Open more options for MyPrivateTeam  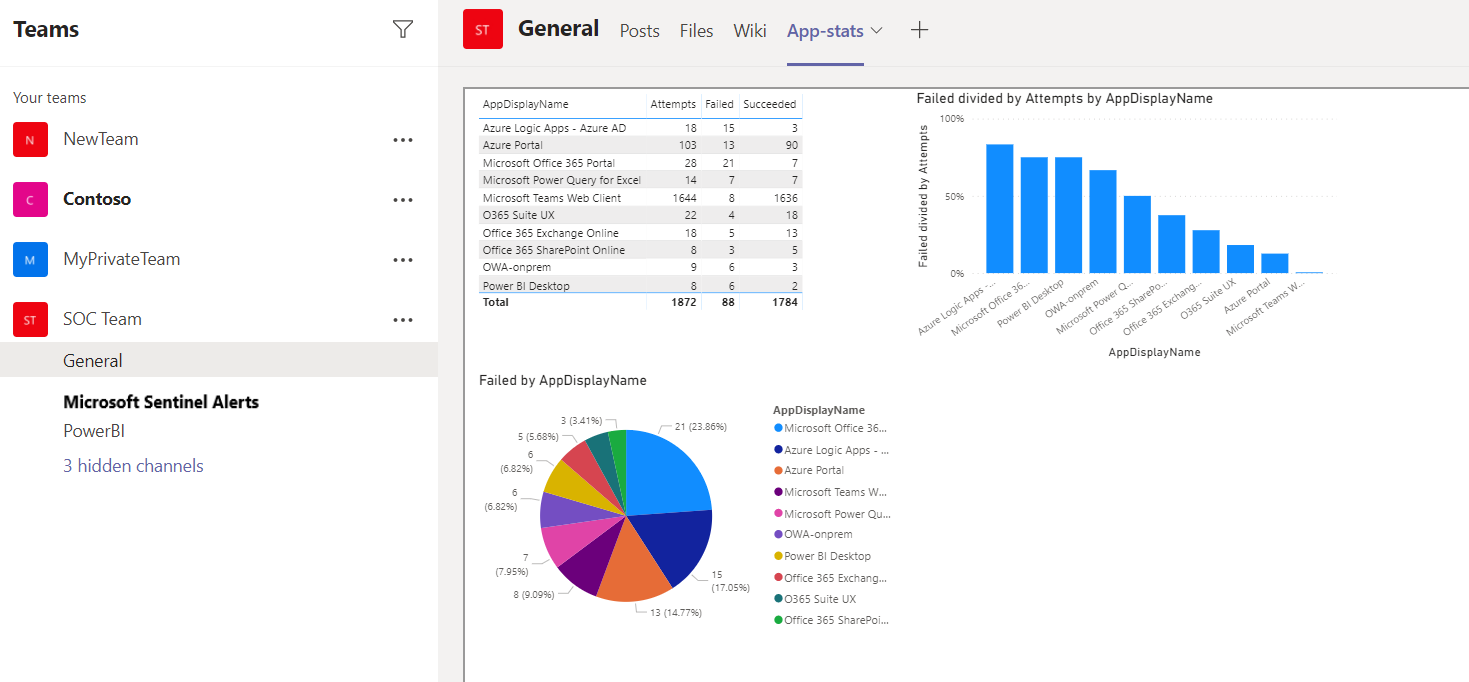tap(403, 259)
